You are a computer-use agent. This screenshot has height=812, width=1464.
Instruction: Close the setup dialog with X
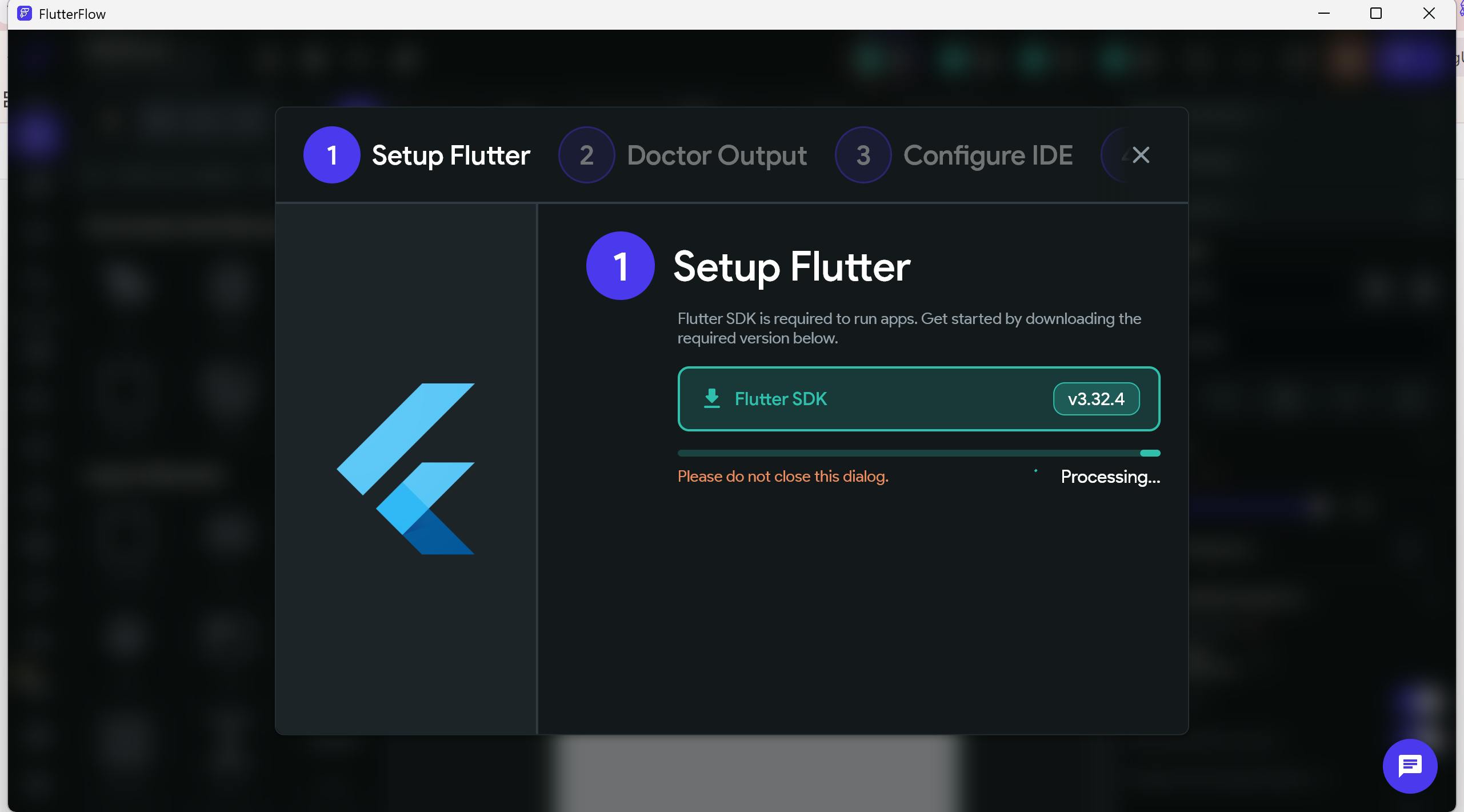(x=1141, y=155)
